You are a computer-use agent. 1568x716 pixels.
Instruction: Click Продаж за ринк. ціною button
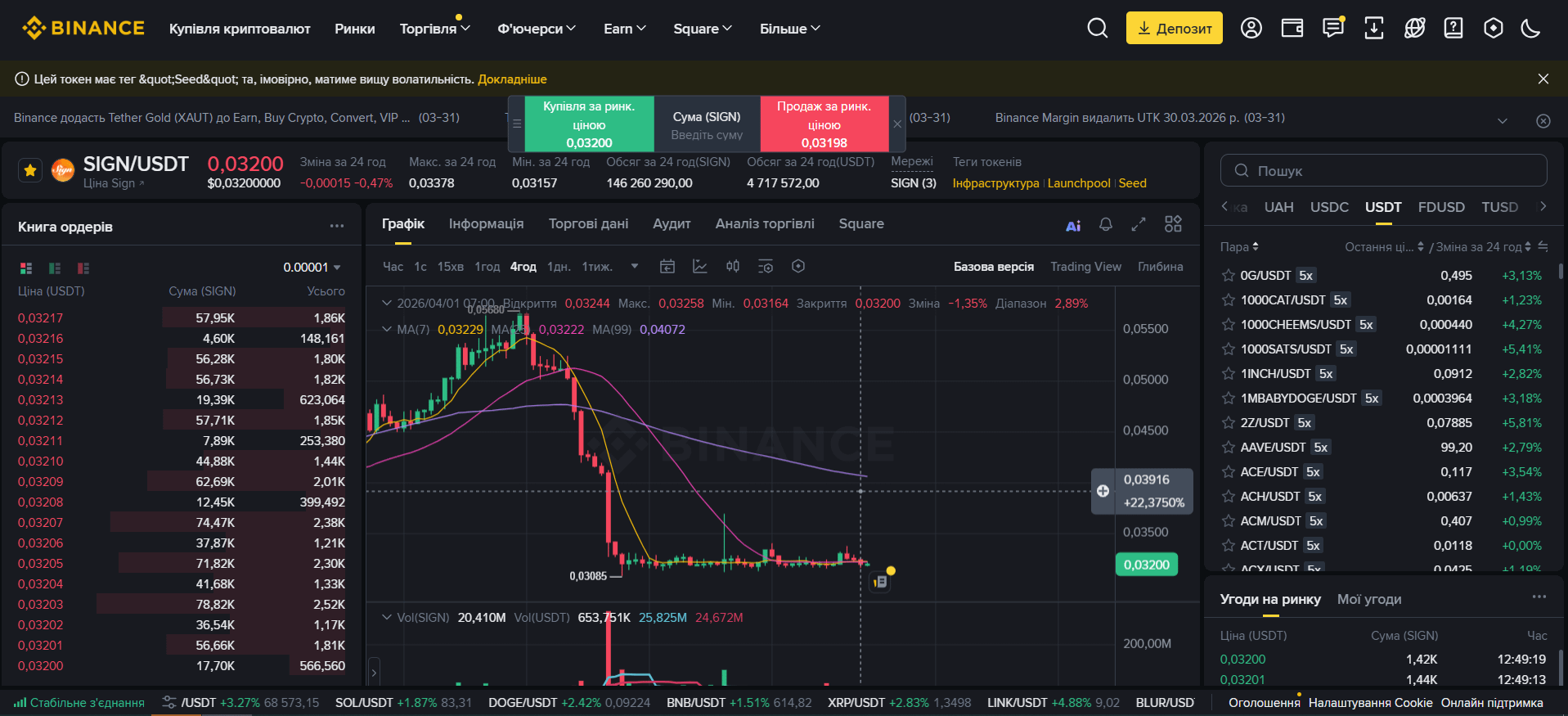click(x=824, y=124)
